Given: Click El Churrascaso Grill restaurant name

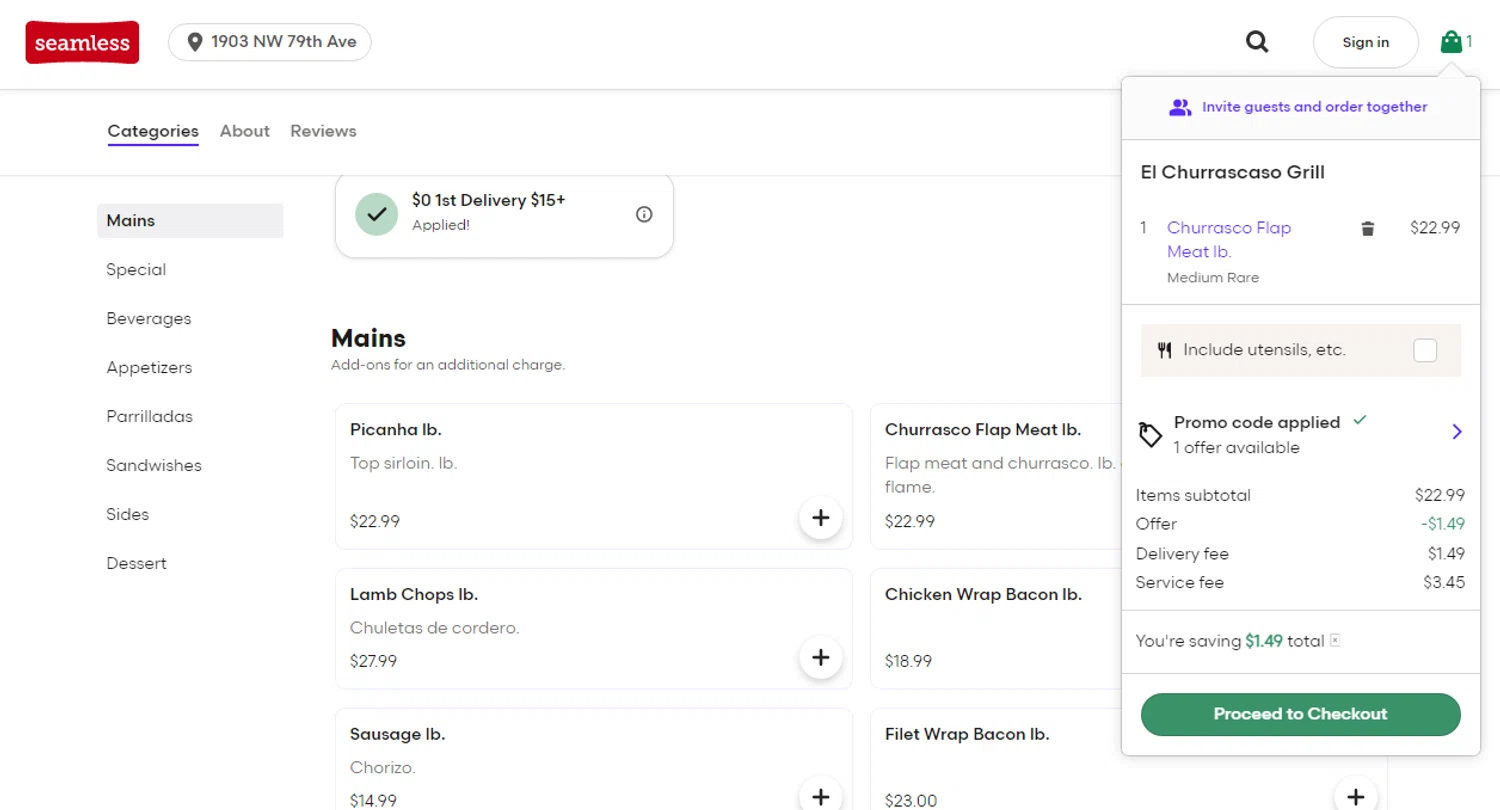Looking at the screenshot, I should click(1233, 172).
